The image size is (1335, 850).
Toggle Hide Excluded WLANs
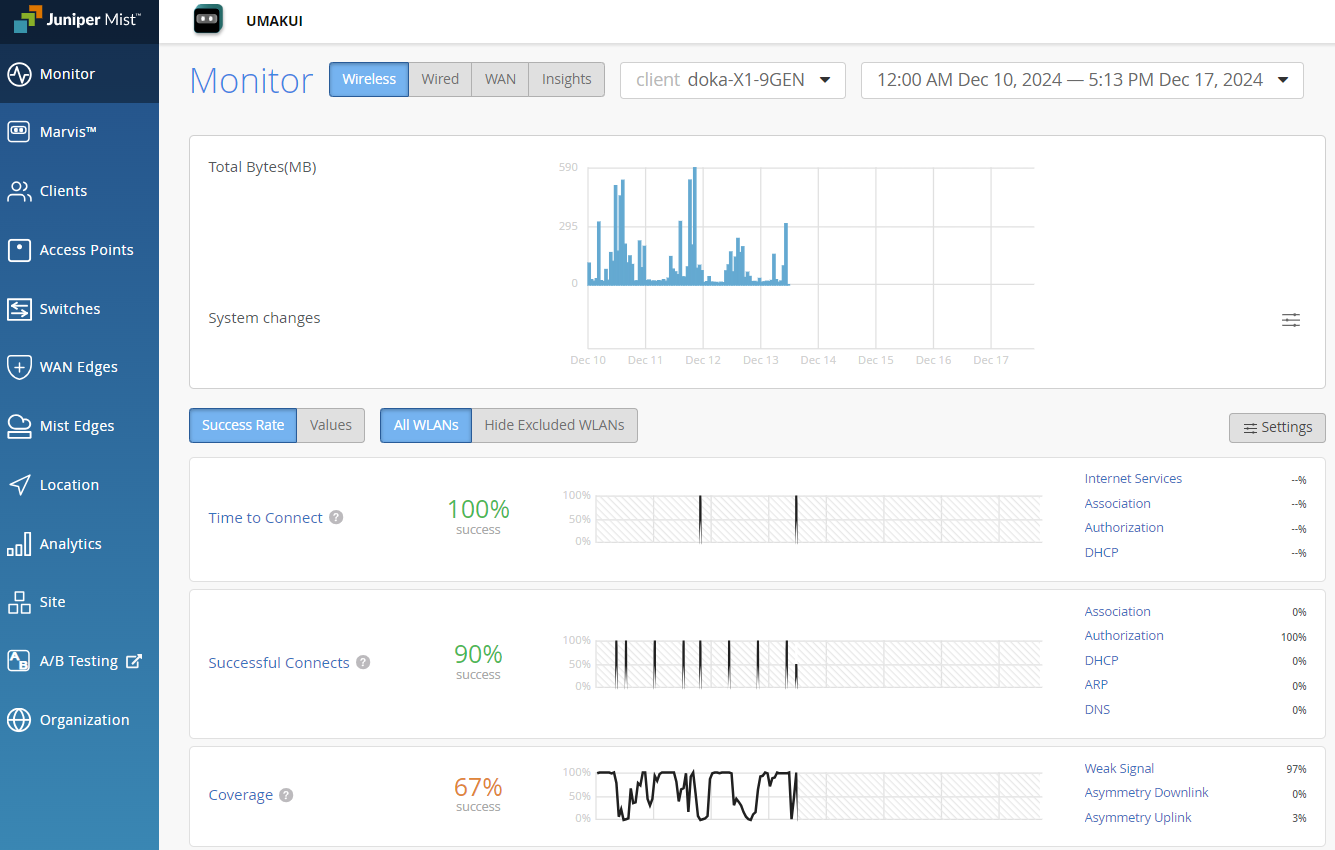click(x=554, y=425)
